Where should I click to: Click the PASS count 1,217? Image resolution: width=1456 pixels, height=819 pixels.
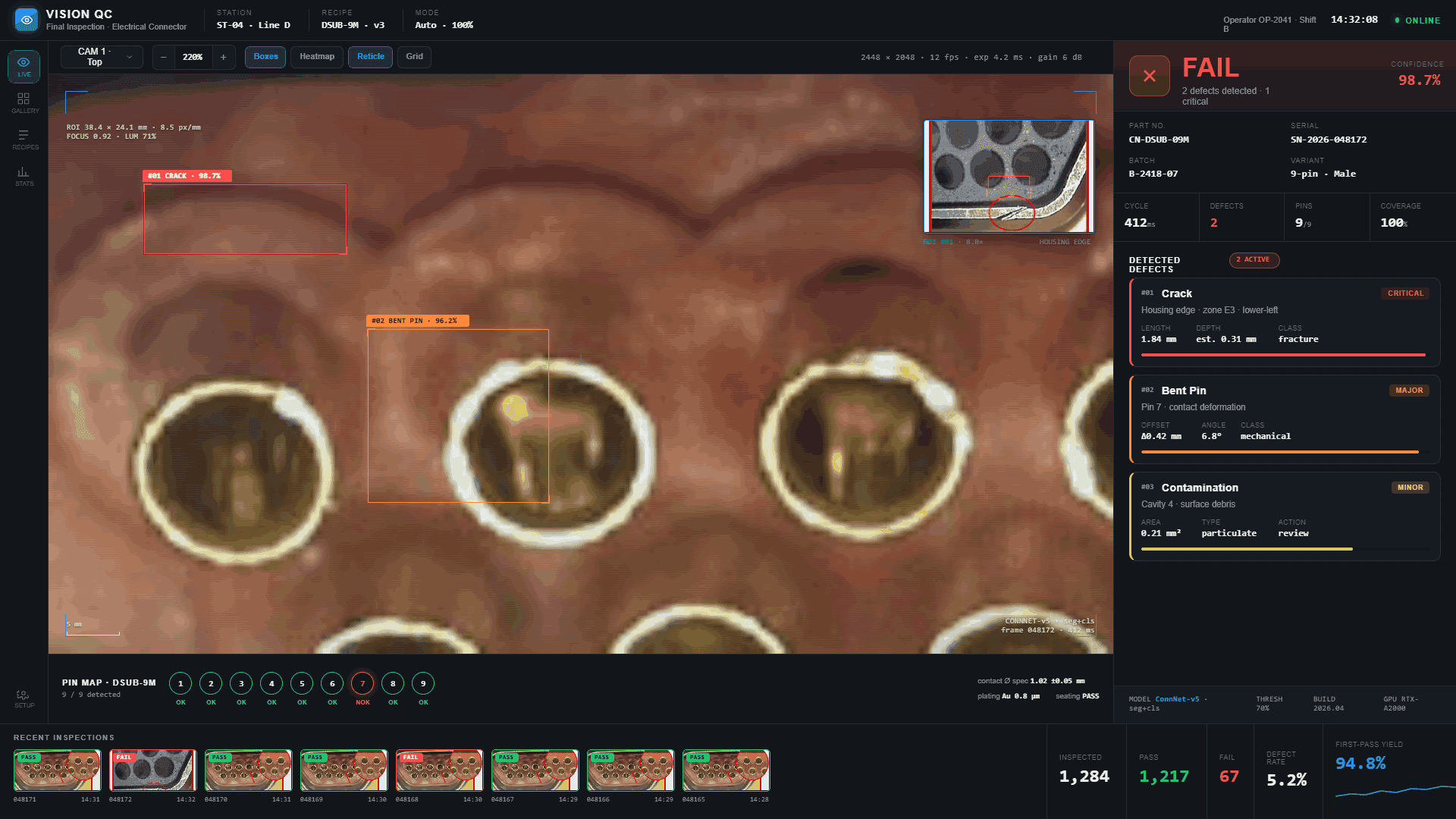pyautogui.click(x=1164, y=777)
